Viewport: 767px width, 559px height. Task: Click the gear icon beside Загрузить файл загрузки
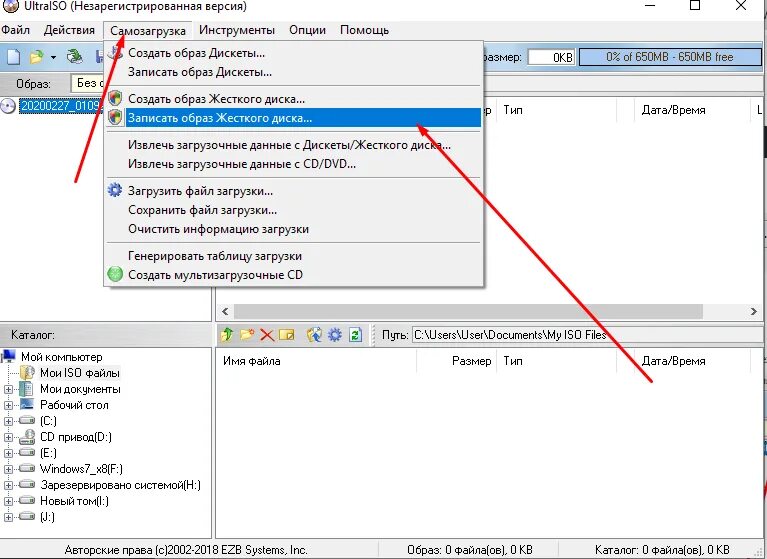point(115,190)
